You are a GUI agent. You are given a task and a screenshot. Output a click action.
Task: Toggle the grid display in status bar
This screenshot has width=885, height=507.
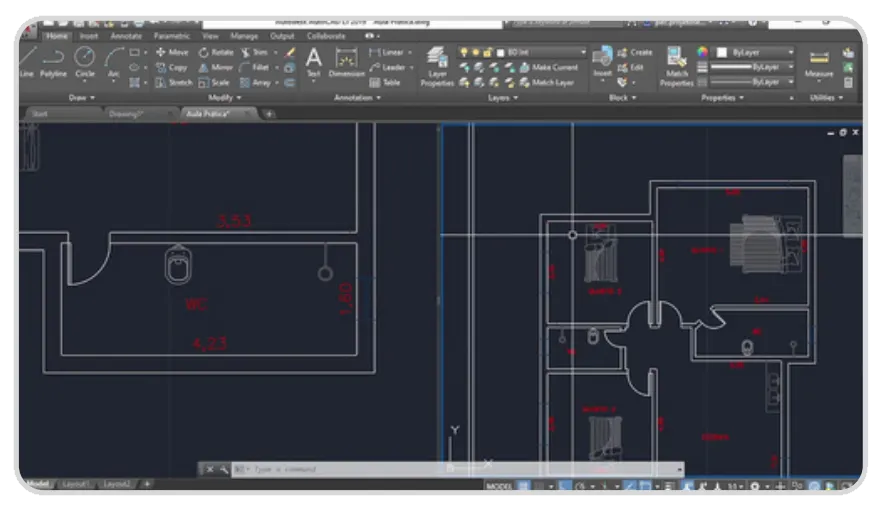point(524,486)
